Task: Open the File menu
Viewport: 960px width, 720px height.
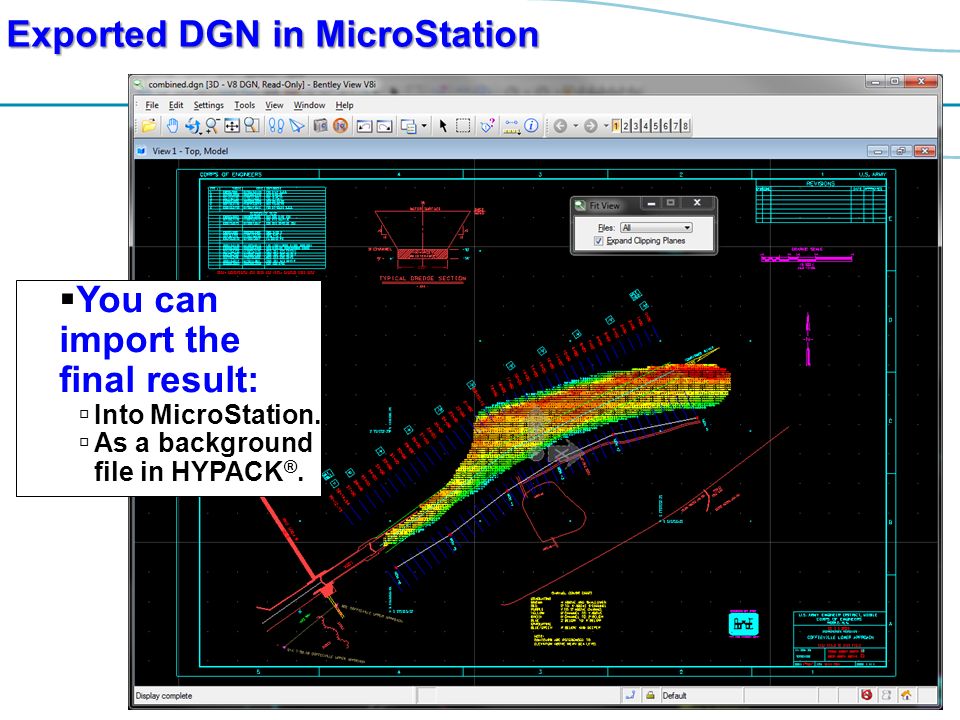Action: [x=152, y=105]
